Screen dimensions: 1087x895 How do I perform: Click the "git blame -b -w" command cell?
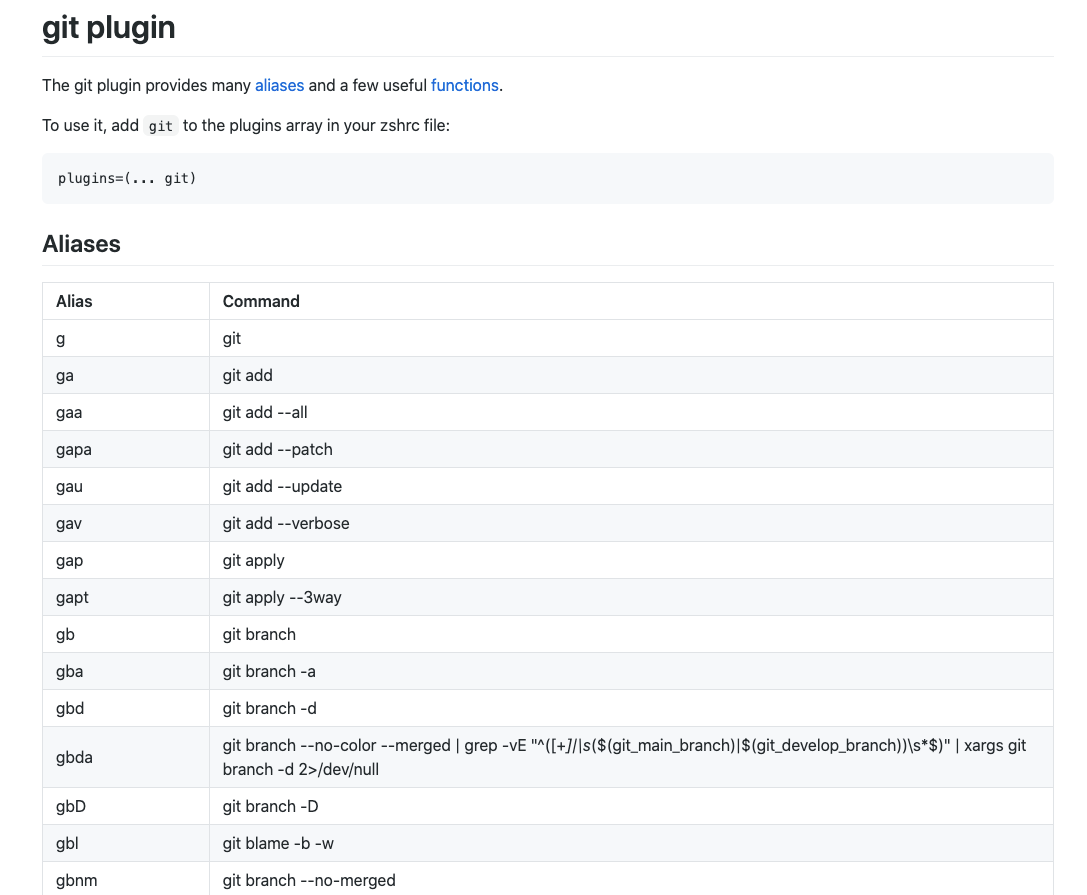point(279,843)
